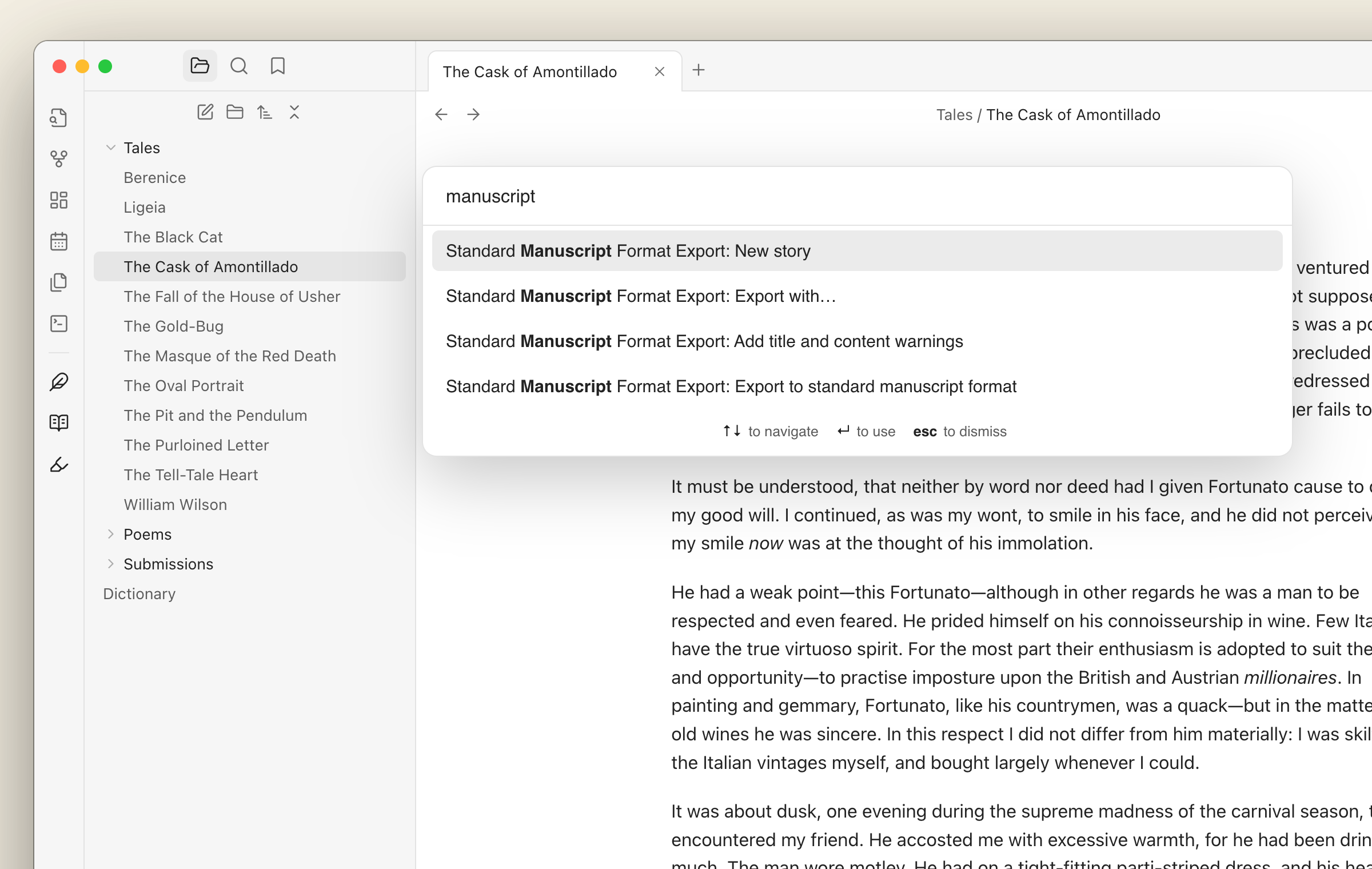Open canvas ribbon icon
Image resolution: width=1372 pixels, height=869 pixels.
[59, 200]
